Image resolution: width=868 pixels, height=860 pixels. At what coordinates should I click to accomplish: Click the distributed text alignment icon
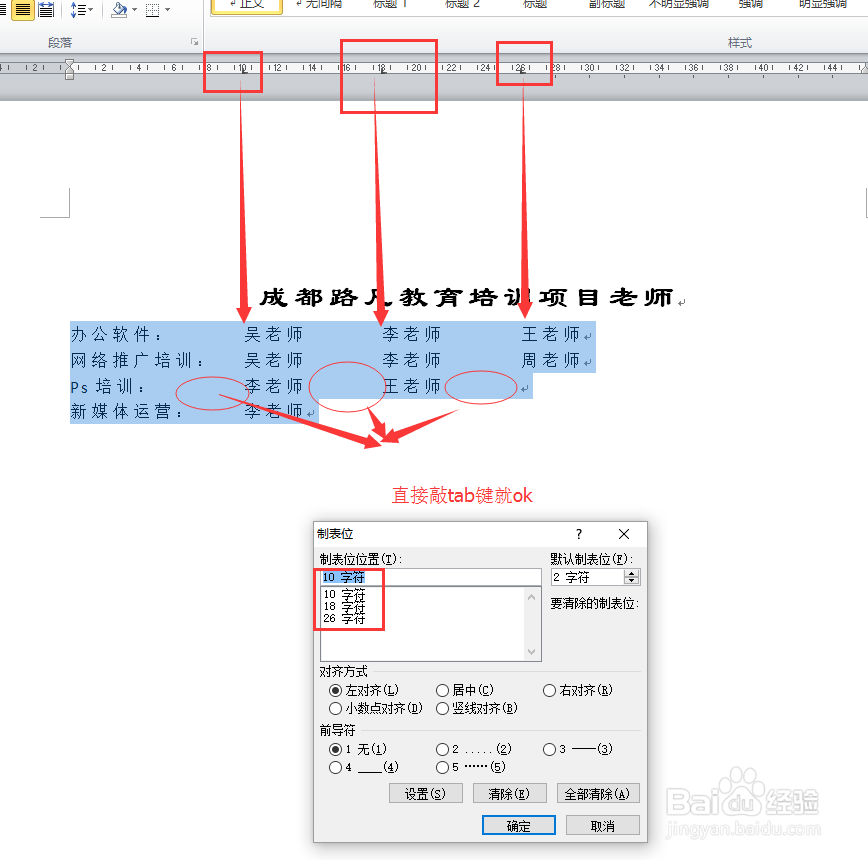[46, 10]
